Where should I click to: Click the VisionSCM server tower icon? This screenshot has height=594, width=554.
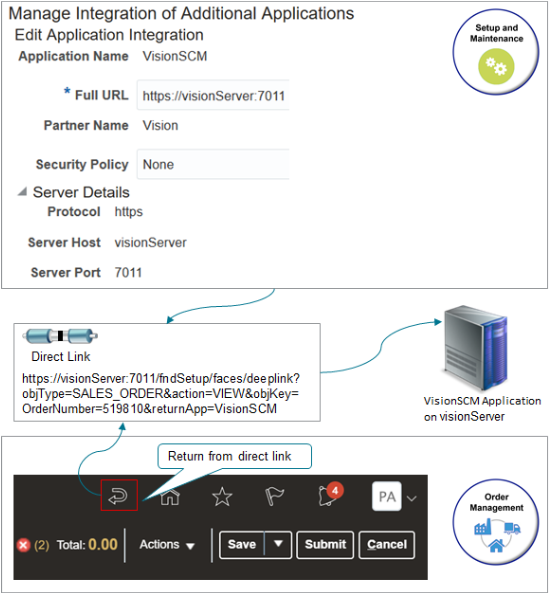(476, 348)
